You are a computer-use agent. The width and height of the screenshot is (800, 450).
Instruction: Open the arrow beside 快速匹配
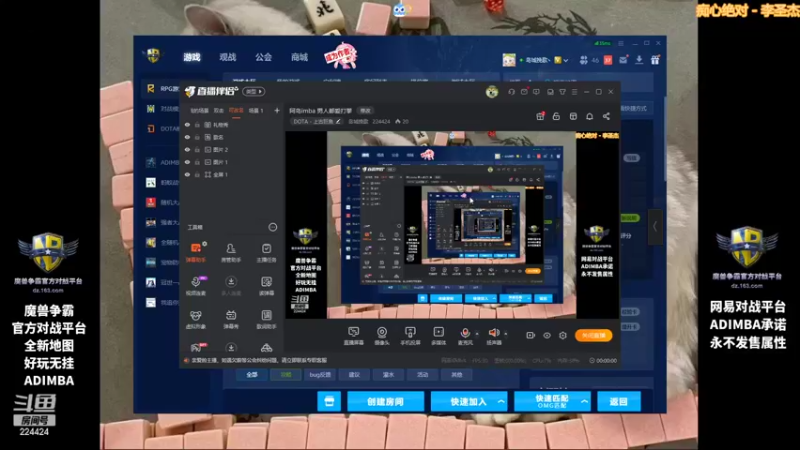pyautogui.click(x=585, y=402)
